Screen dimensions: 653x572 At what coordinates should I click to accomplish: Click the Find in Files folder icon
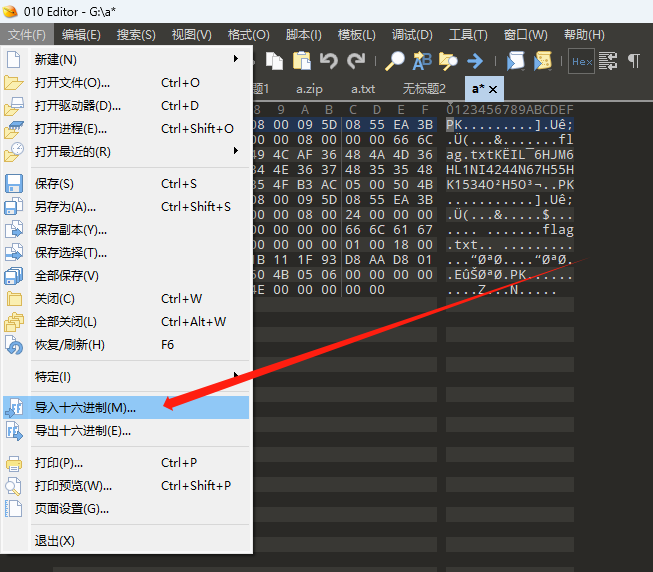coord(448,61)
